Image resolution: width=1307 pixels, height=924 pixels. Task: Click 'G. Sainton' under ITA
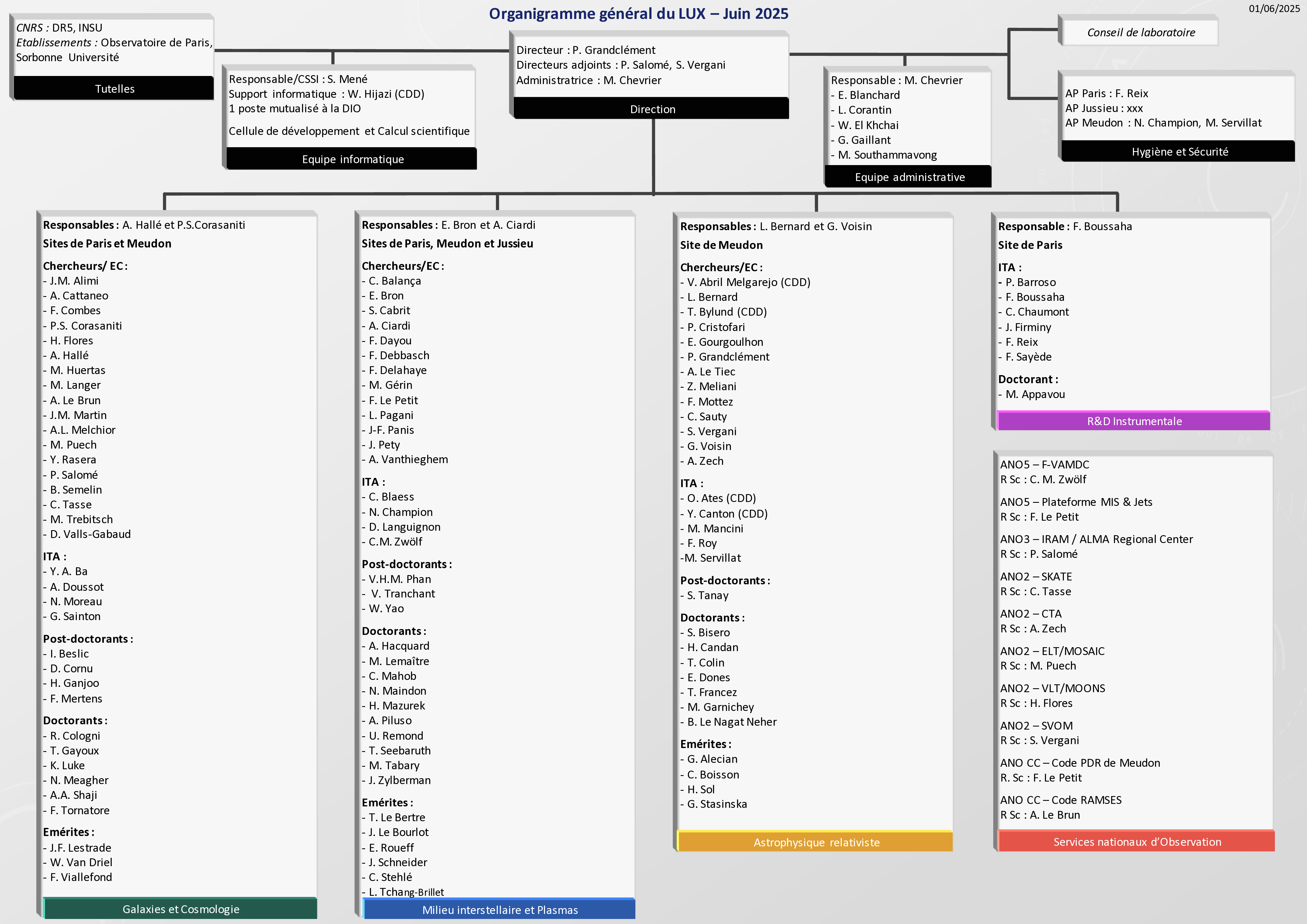point(72,616)
